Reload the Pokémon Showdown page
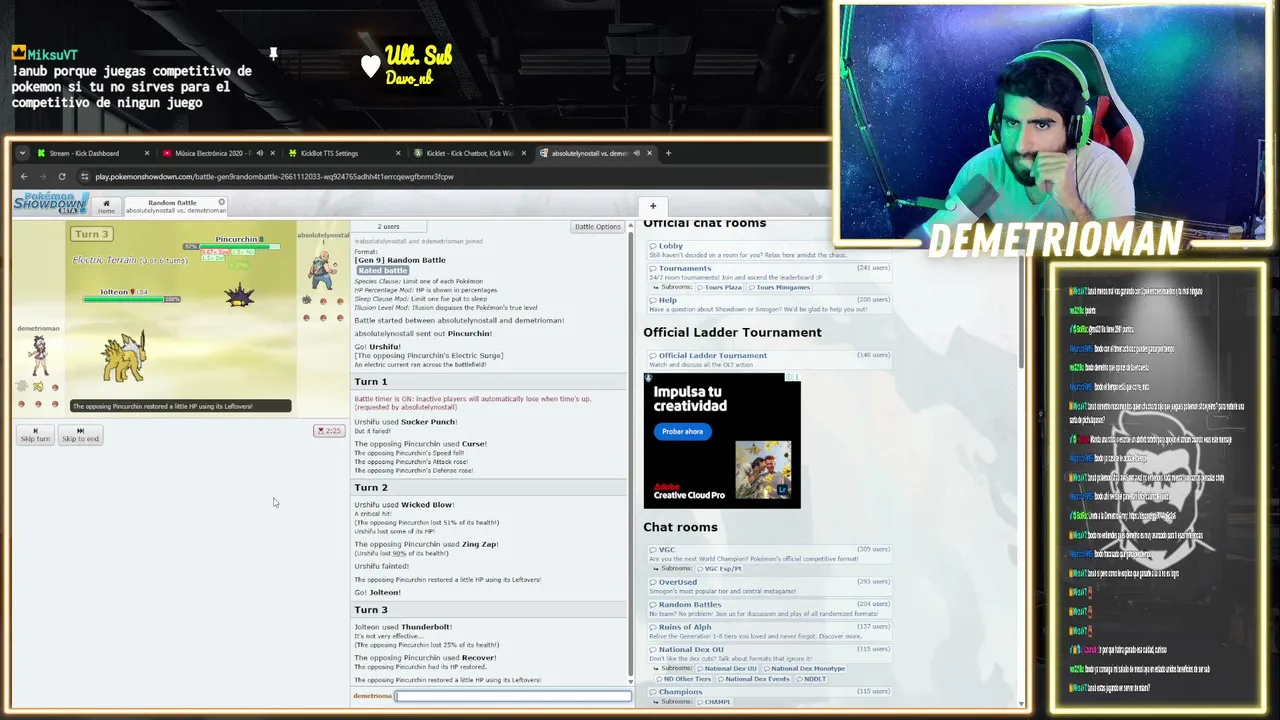Image resolution: width=1280 pixels, height=720 pixels. pos(62,176)
